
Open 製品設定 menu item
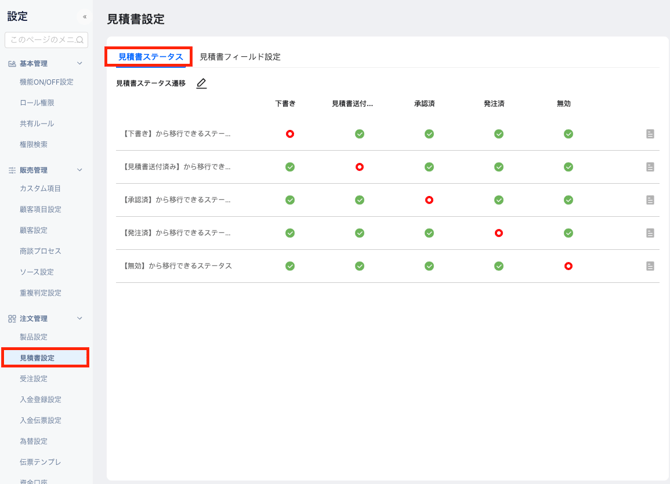[x=33, y=337]
